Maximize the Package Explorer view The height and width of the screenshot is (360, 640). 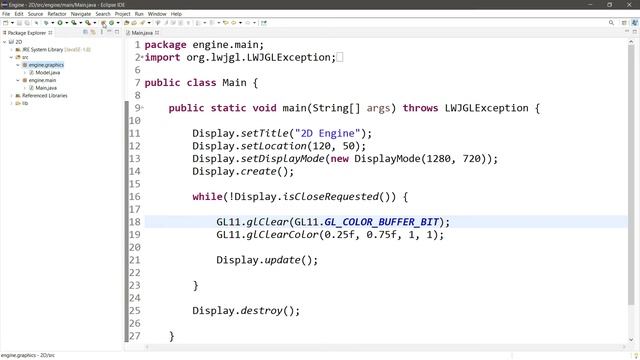click(117, 31)
